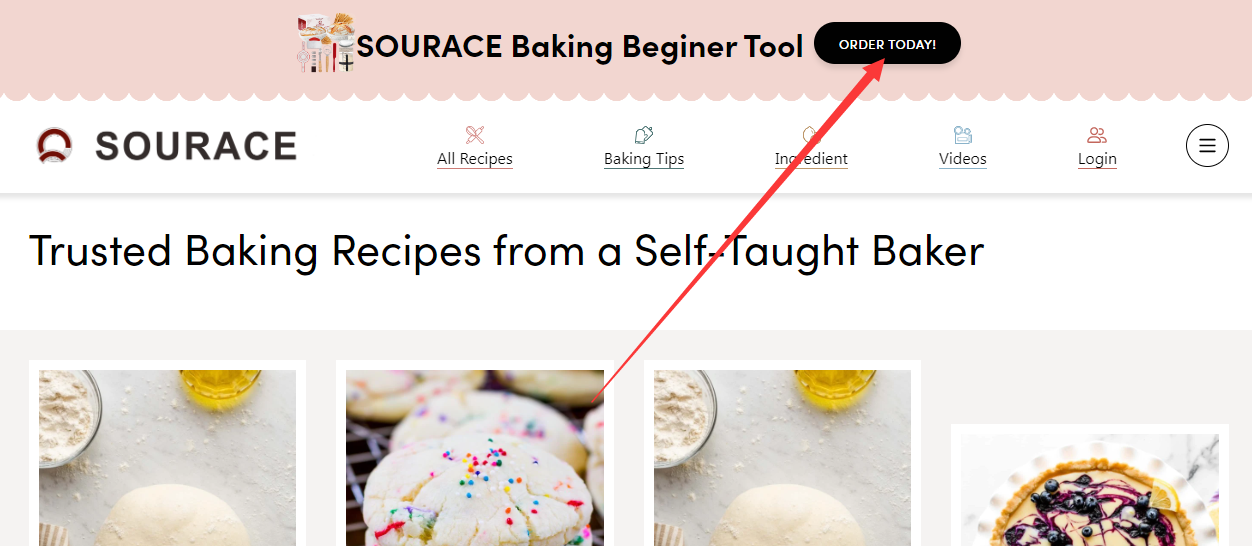The image size is (1252, 546).
Task: Click the ORDER TODAY! button
Action: 887,44
